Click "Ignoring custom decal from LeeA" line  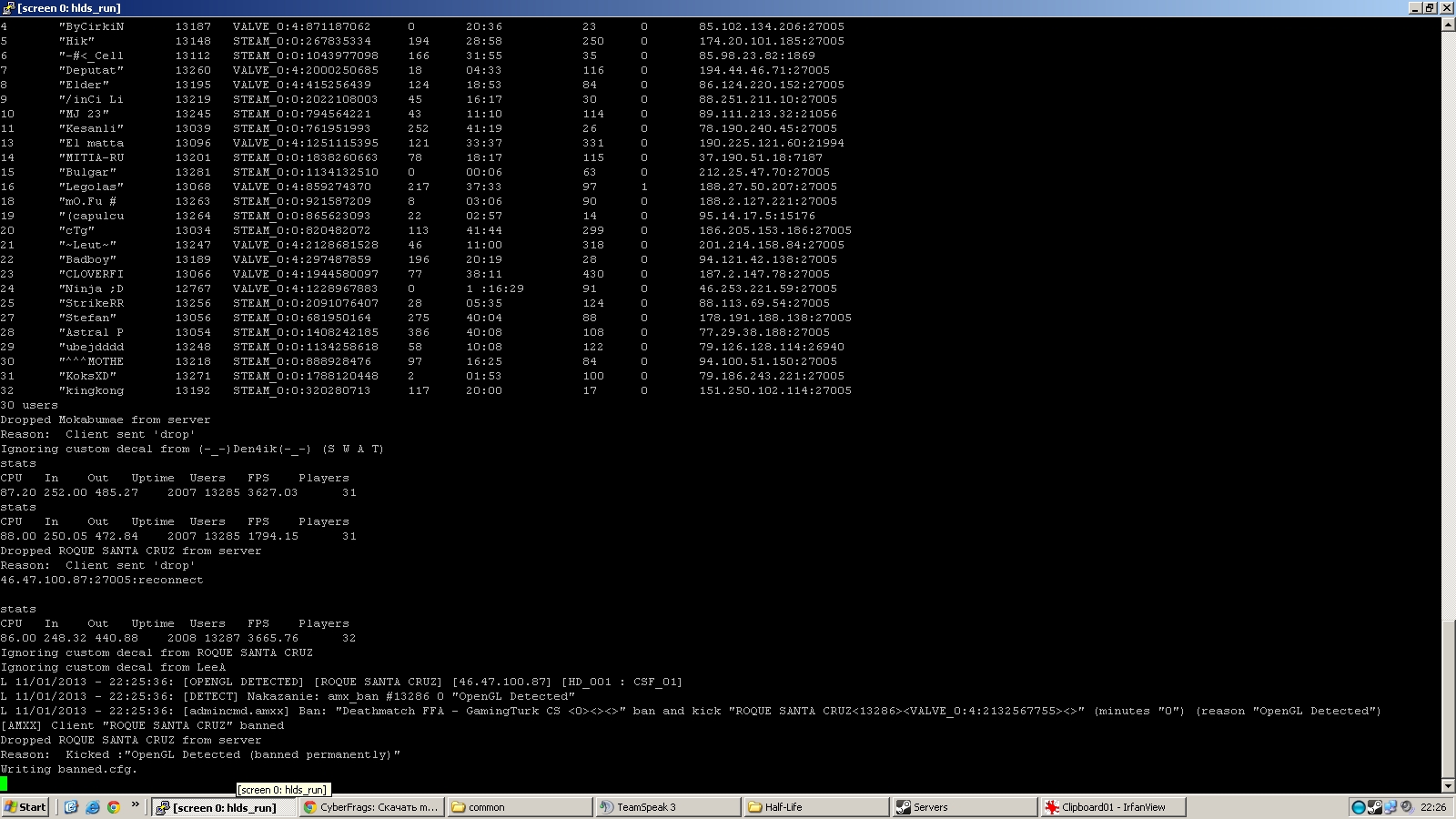point(113,667)
